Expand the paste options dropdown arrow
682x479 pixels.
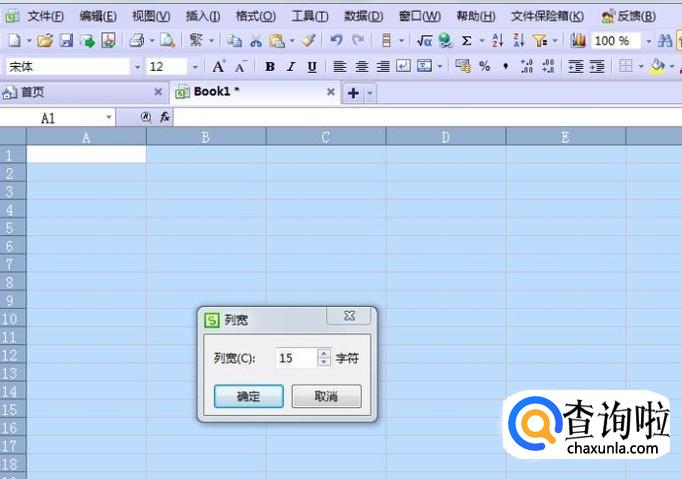click(292, 41)
